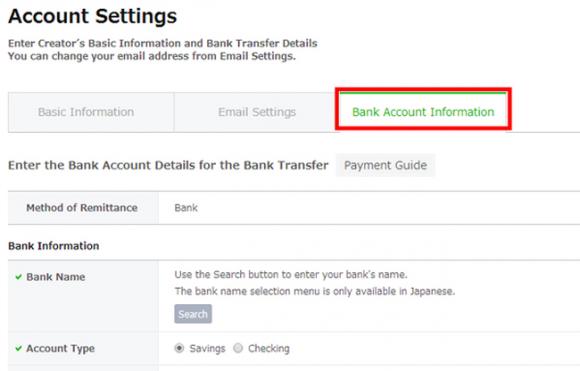Select the Bank Account Information tab

[423, 112]
